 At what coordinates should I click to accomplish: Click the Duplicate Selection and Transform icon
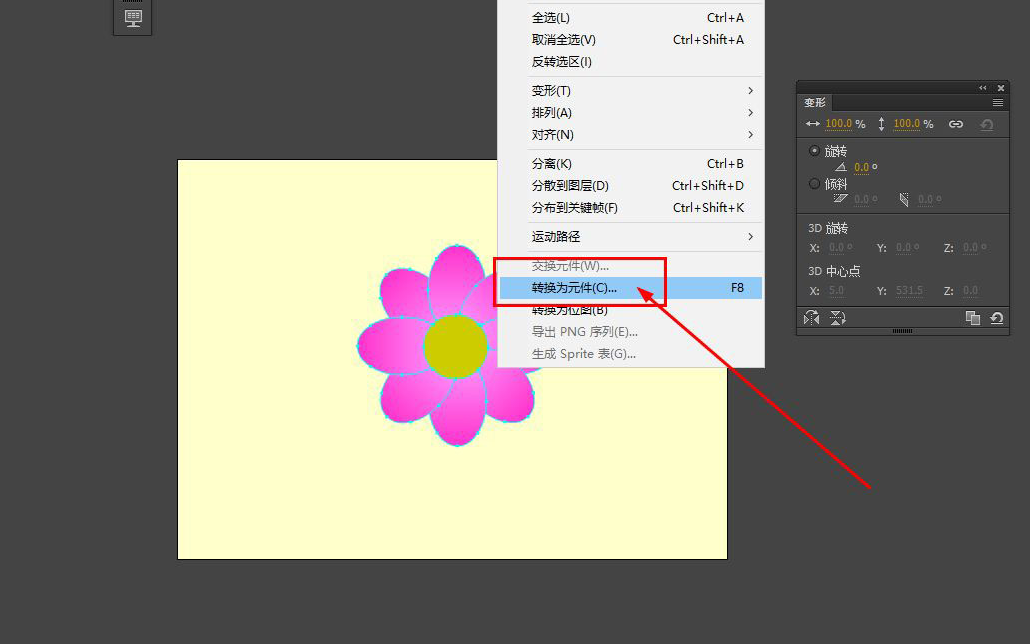coord(974,318)
